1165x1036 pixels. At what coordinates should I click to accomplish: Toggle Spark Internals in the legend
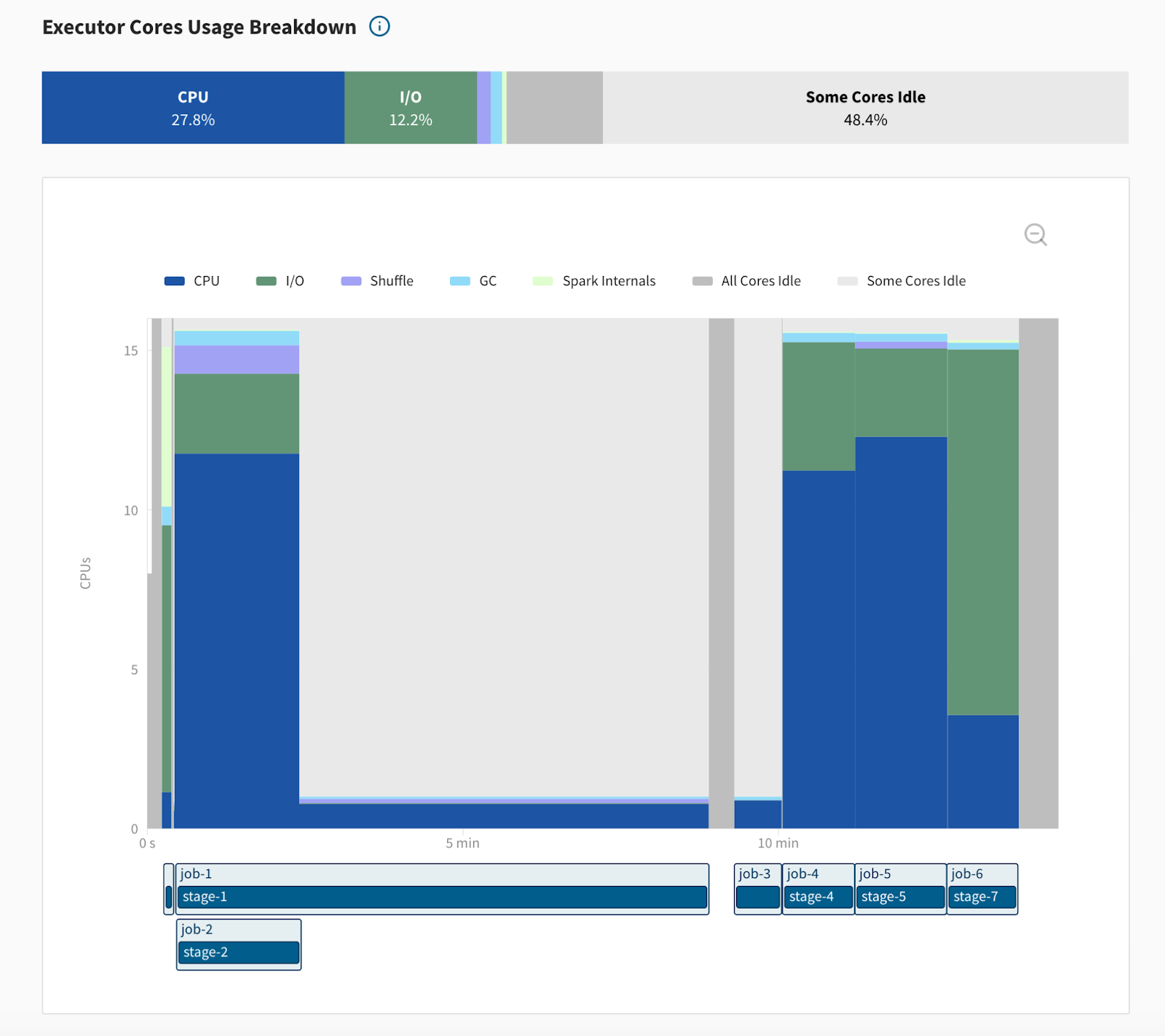coord(594,281)
